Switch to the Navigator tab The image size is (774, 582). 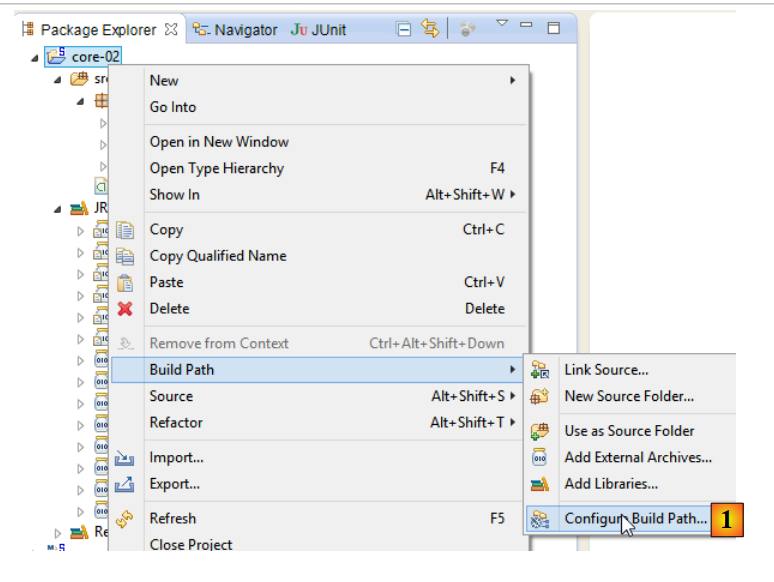236,30
